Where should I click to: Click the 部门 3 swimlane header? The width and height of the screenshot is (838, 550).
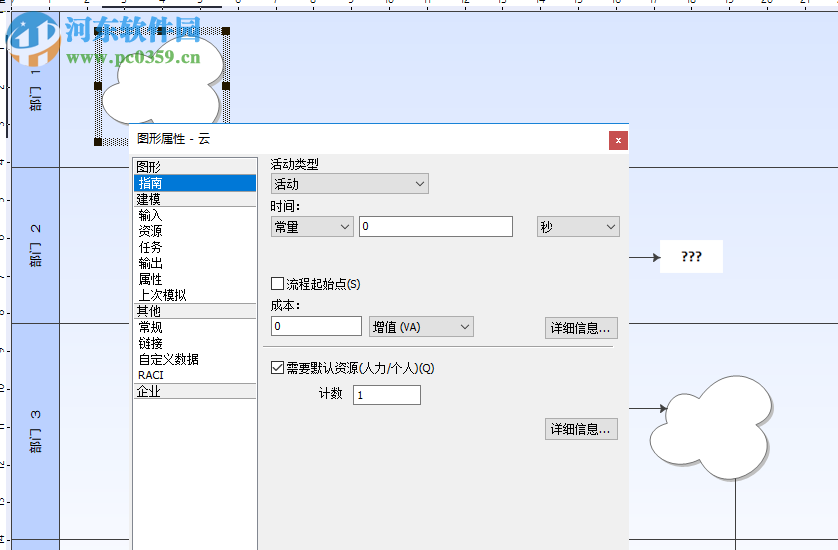[x=35, y=431]
